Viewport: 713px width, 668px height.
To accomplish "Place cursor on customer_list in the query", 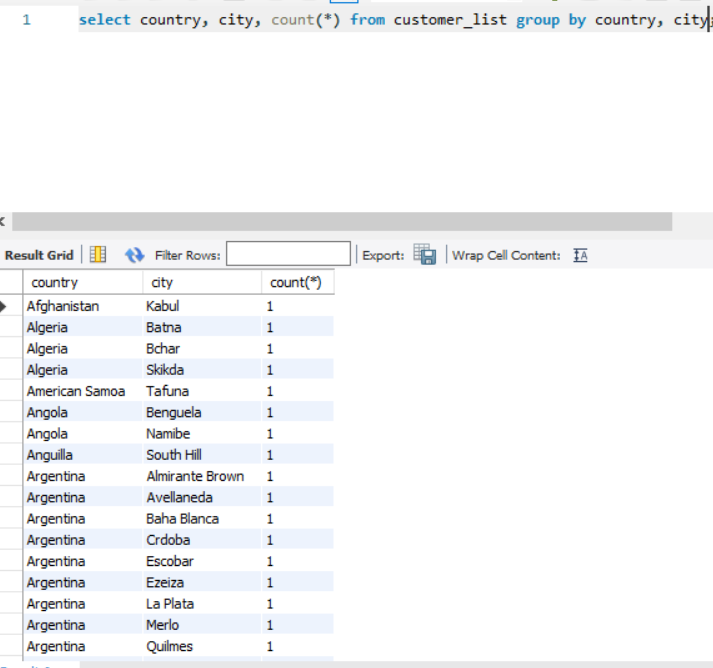I will [450, 20].
